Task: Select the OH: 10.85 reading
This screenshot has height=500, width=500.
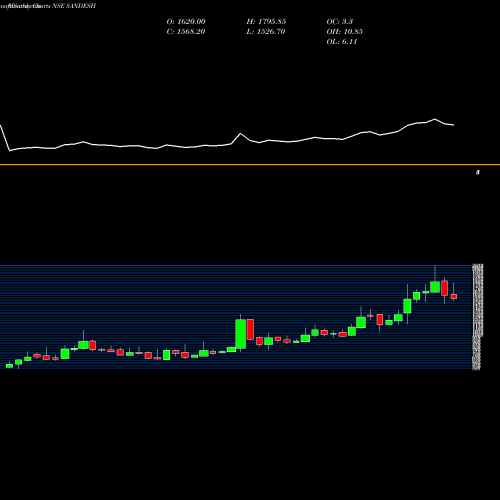Action: pos(344,32)
